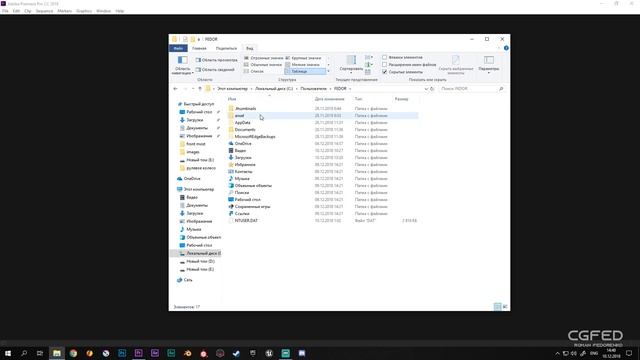Select the Поиски folder
The image size is (640, 360).
(x=242, y=192)
